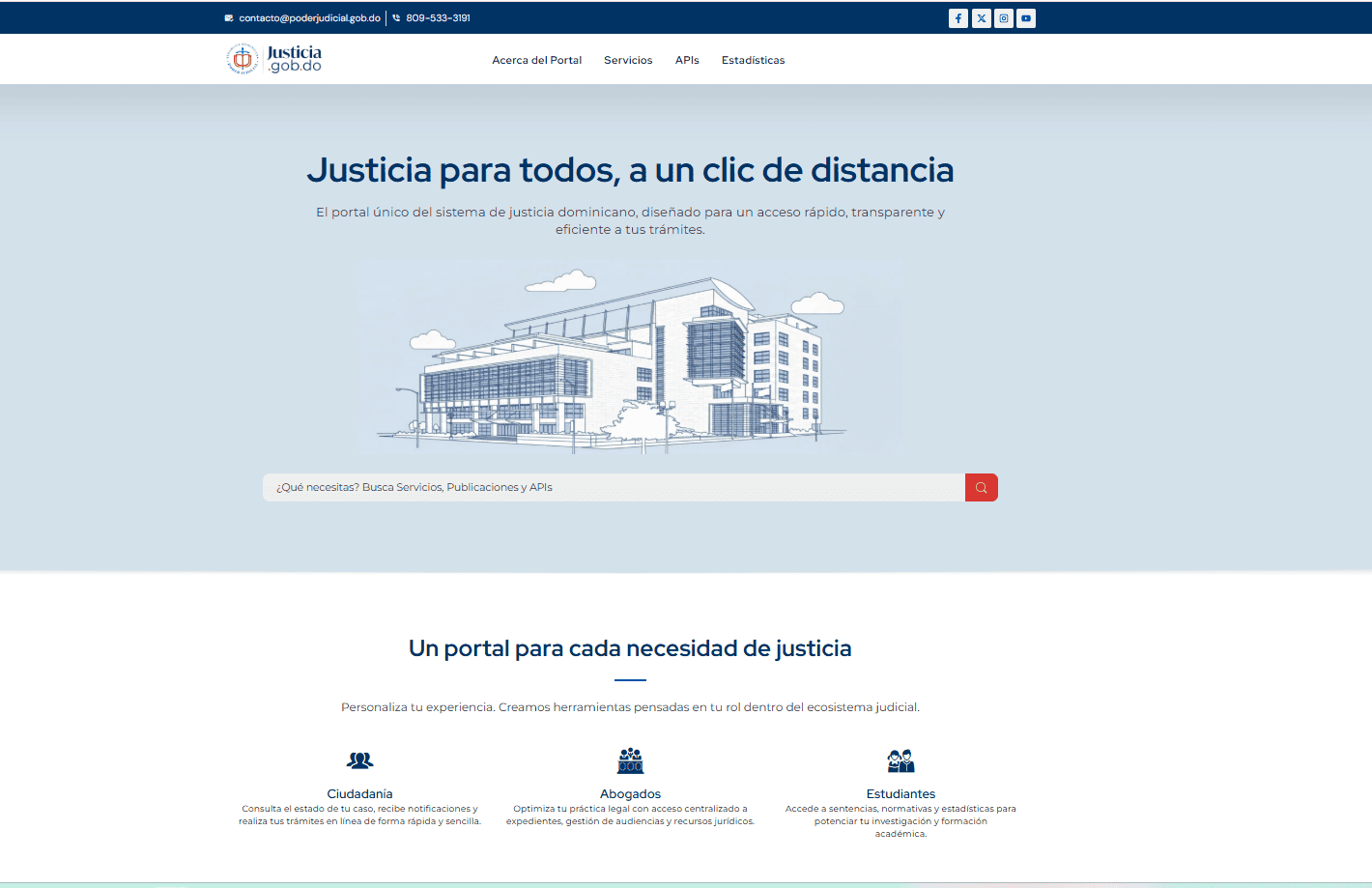Click the Abogados group icon
The image size is (1372, 888).
(x=630, y=760)
